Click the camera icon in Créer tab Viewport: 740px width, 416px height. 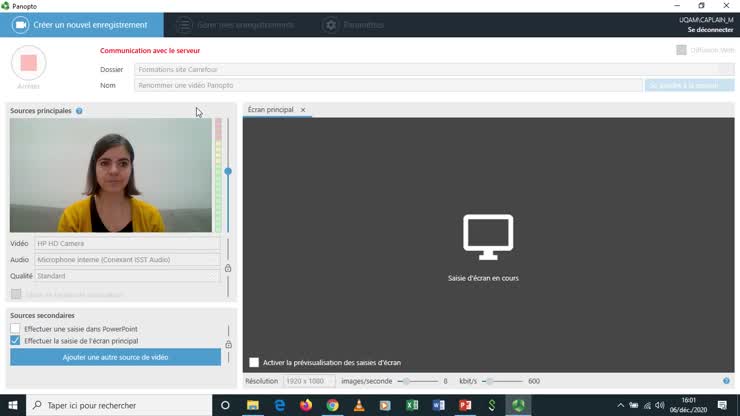pos(21,25)
